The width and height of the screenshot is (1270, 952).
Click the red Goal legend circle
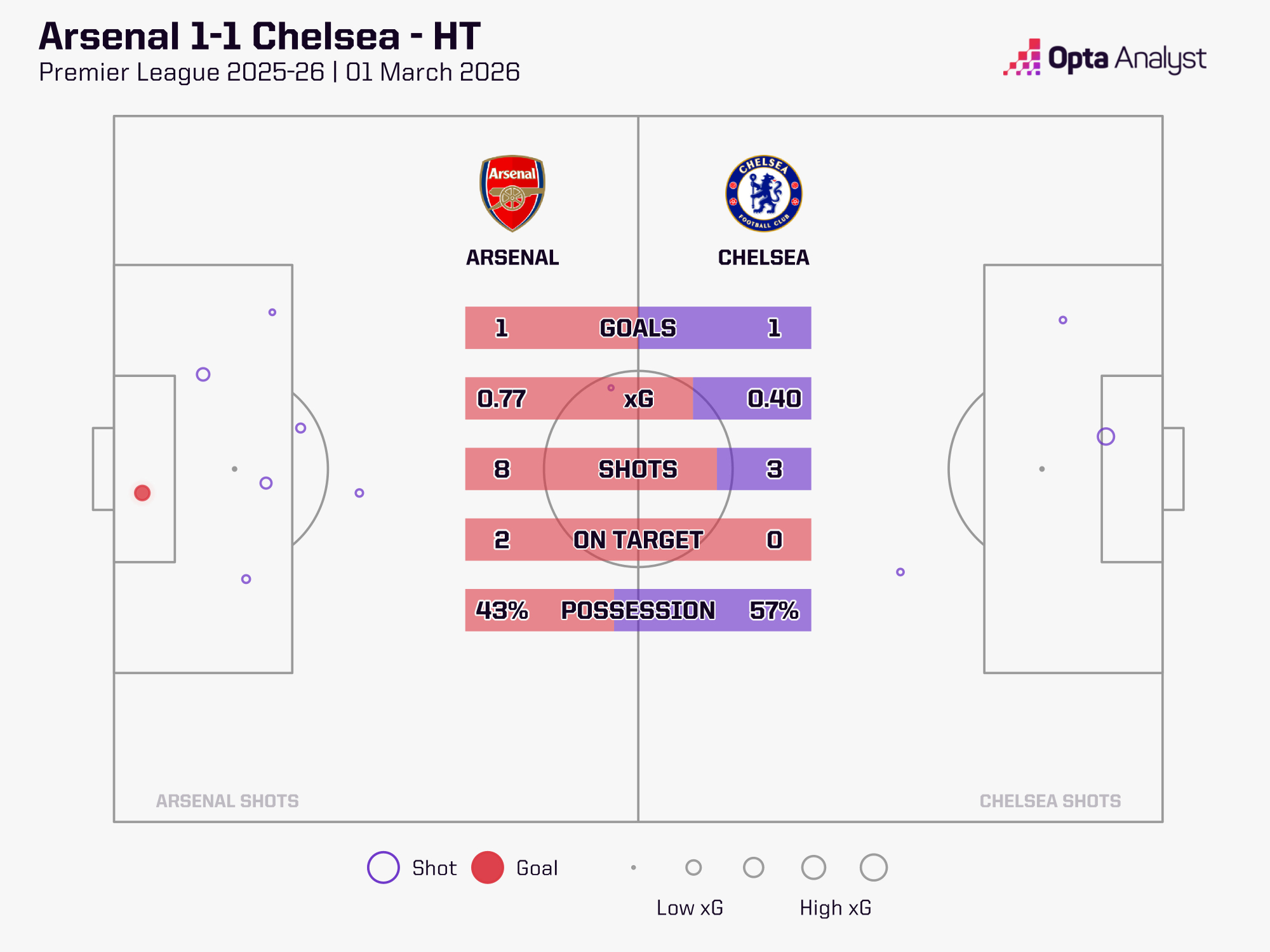pos(488,868)
